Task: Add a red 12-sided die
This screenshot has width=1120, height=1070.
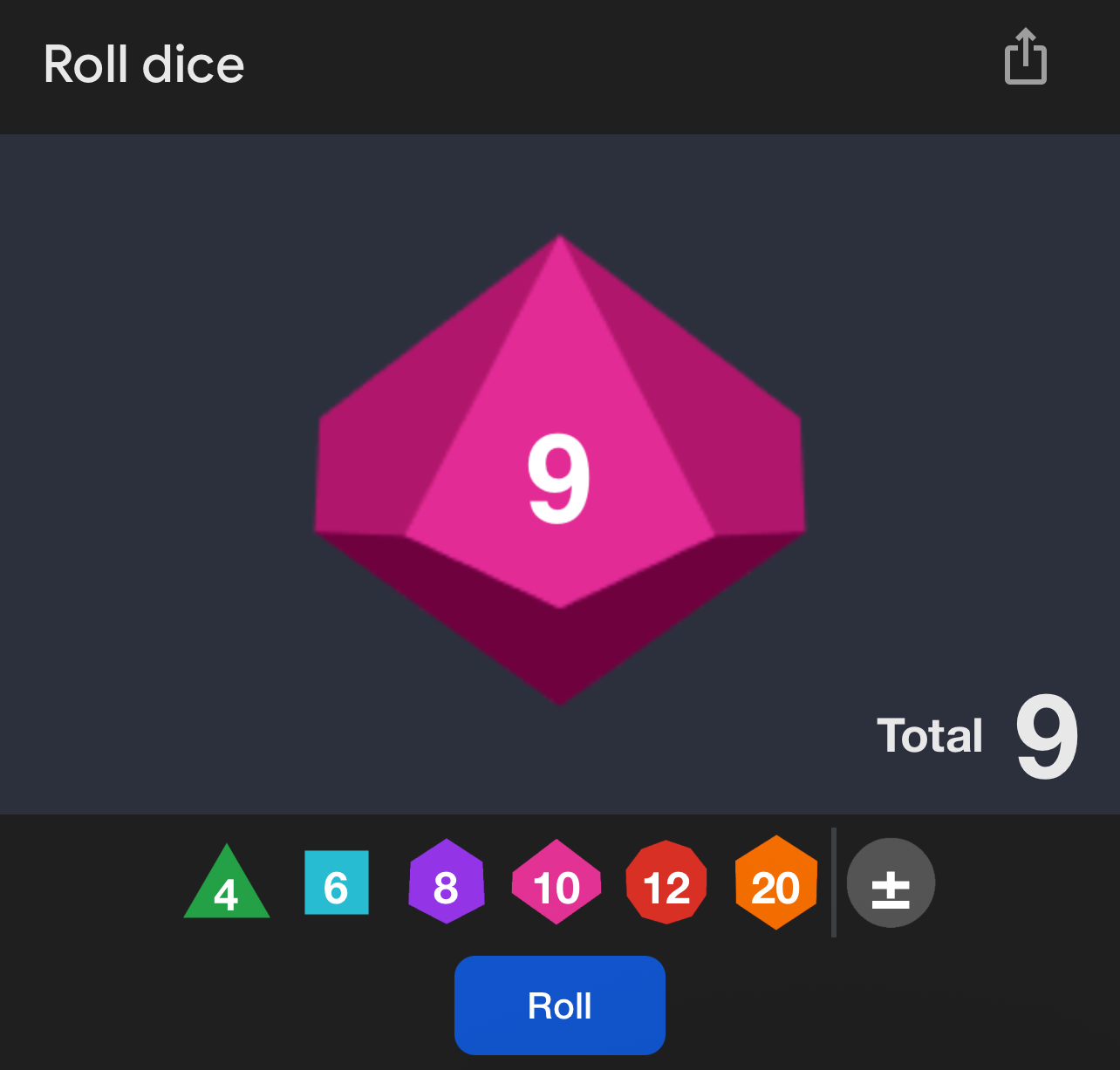Action: click(x=666, y=883)
